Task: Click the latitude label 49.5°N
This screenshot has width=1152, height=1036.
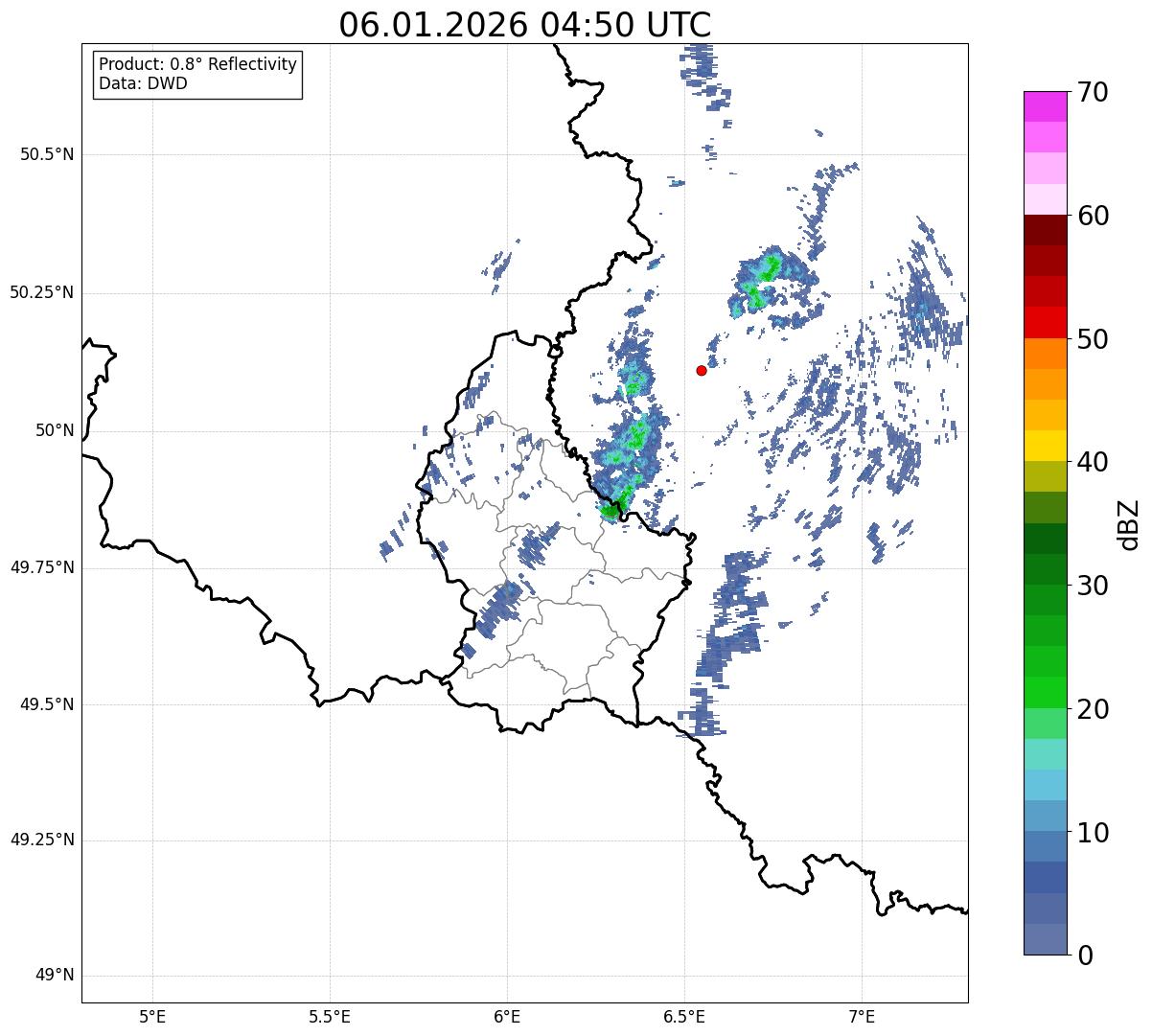Action: click(x=46, y=704)
